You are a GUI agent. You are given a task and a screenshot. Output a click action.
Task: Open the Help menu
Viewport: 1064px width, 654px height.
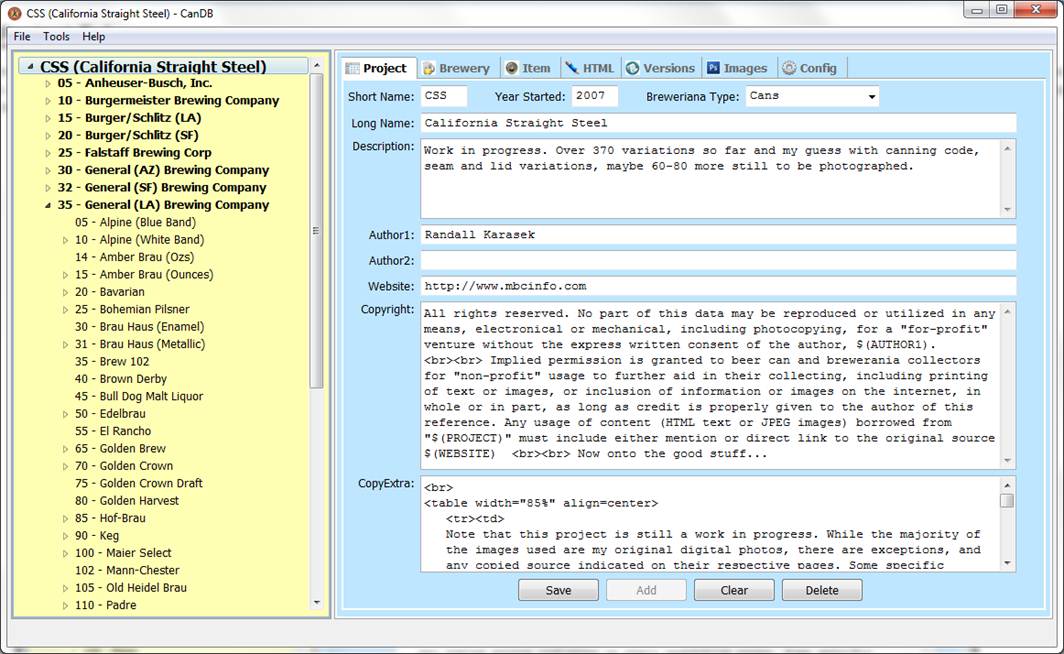pyautogui.click(x=94, y=37)
